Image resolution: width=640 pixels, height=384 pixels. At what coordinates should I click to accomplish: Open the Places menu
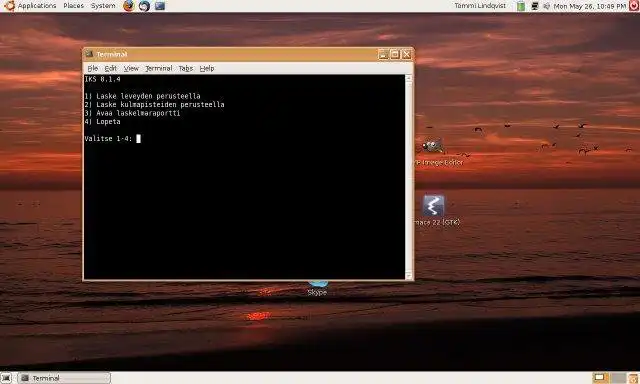click(x=73, y=6)
